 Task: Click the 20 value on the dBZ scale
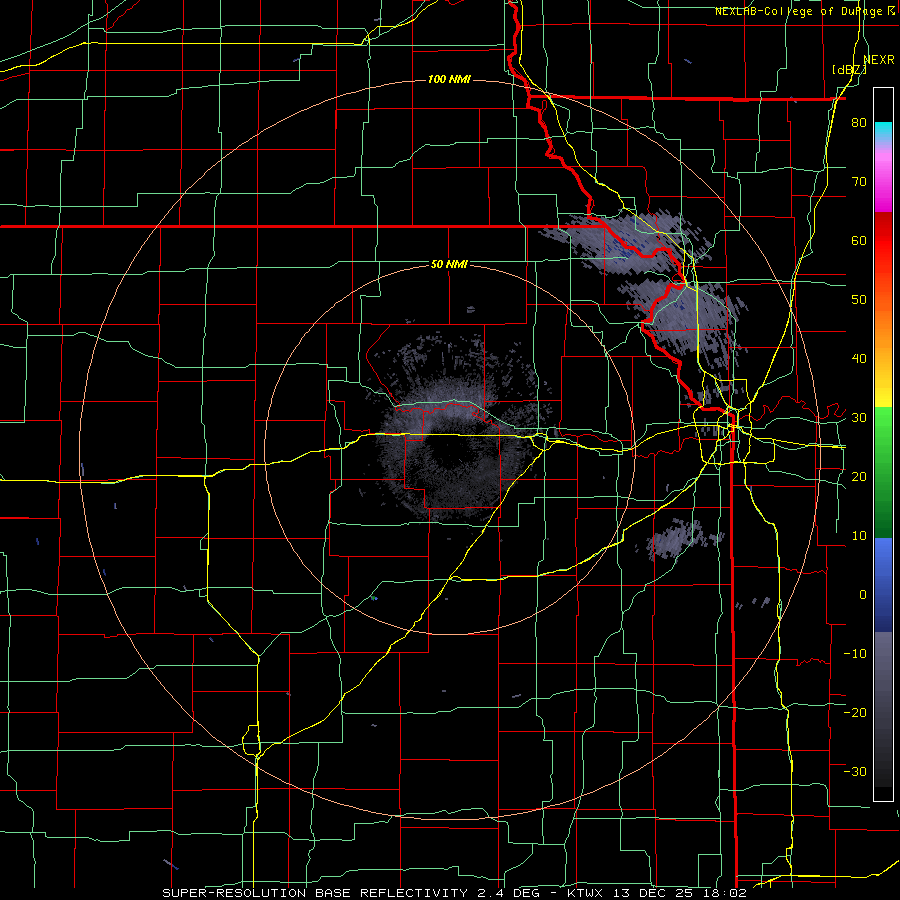click(x=859, y=476)
